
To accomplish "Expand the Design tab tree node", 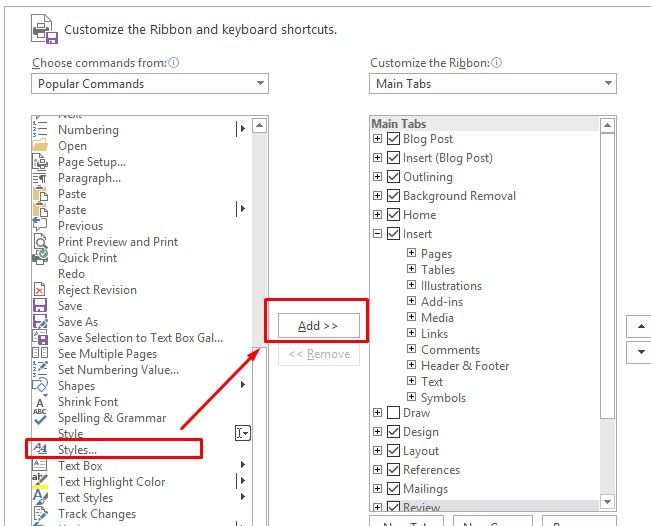I will pos(377,432).
